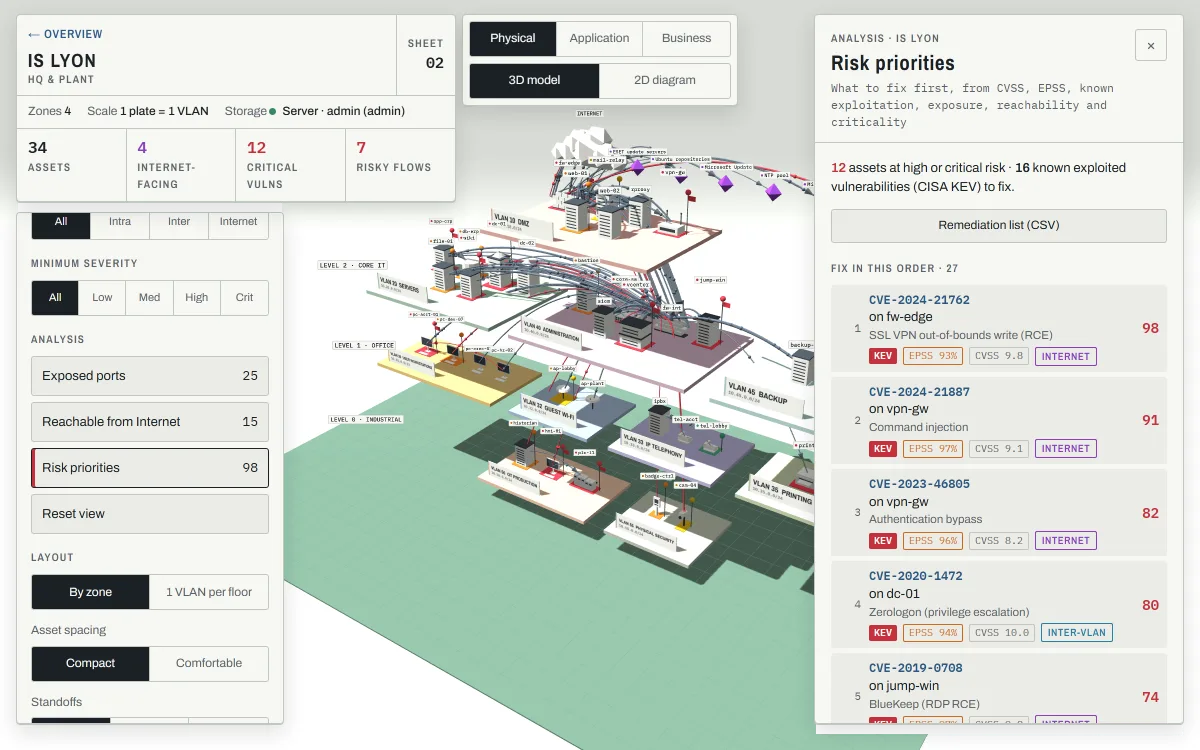Set minimum severity to All
This screenshot has height=750, width=1200.
pyautogui.click(x=55, y=297)
